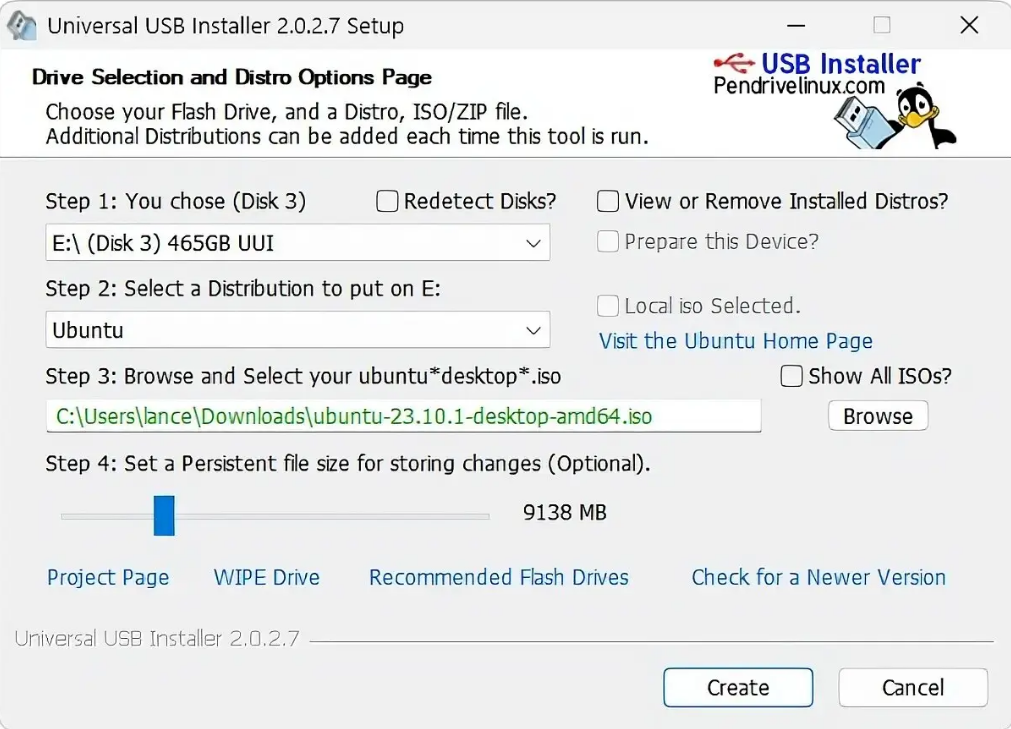Viewport: 1011px width, 729px height.
Task: Click the persistent file size slider handle
Action: coord(164,515)
